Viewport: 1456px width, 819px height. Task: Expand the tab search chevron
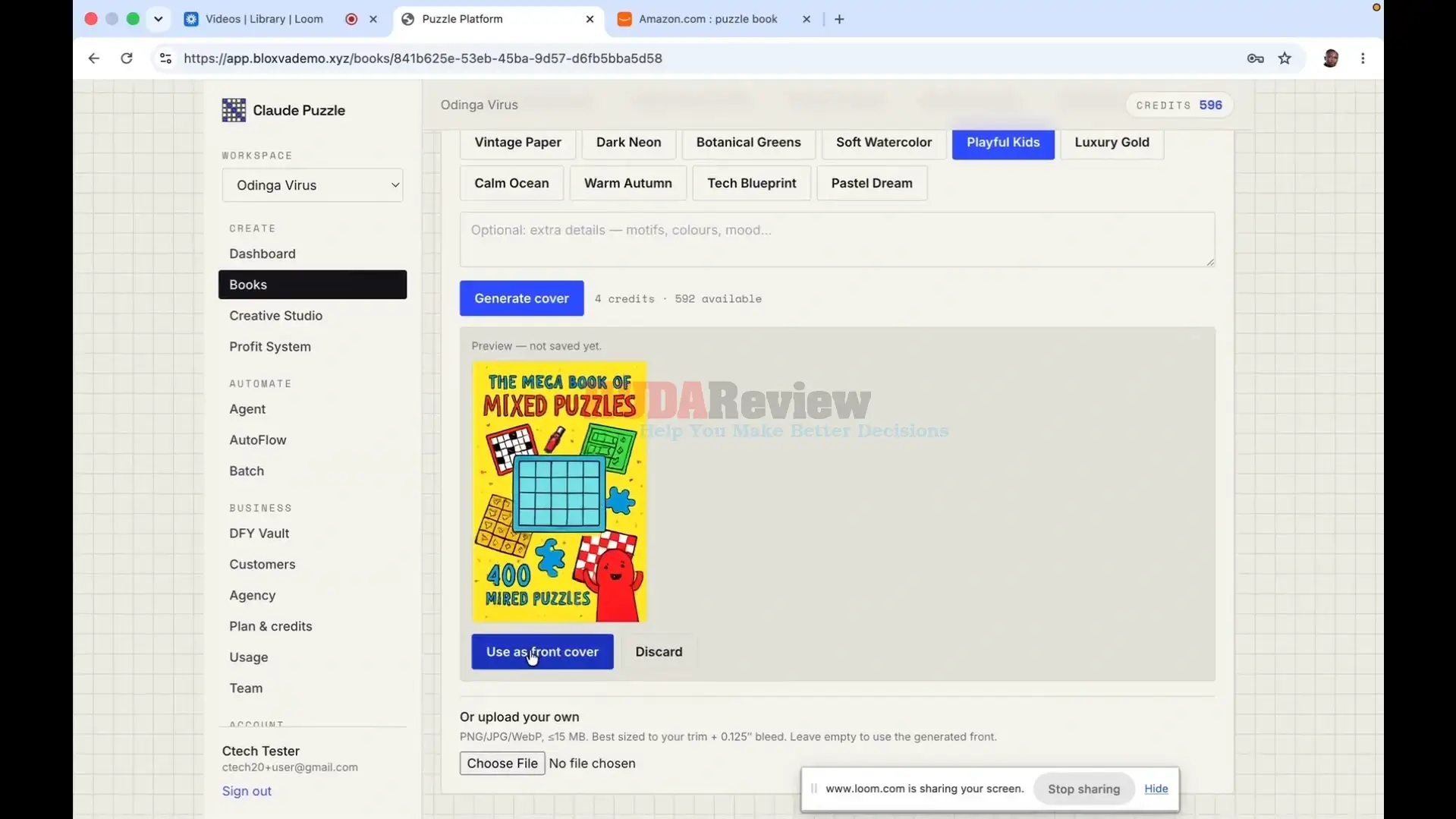coord(158,19)
